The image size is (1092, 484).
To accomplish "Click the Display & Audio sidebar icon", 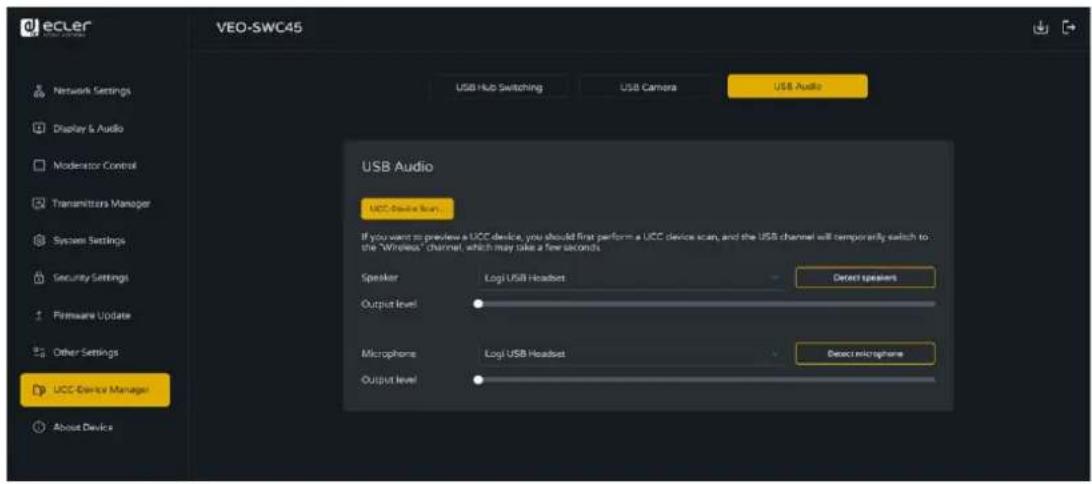I will pyautogui.click(x=40, y=128).
